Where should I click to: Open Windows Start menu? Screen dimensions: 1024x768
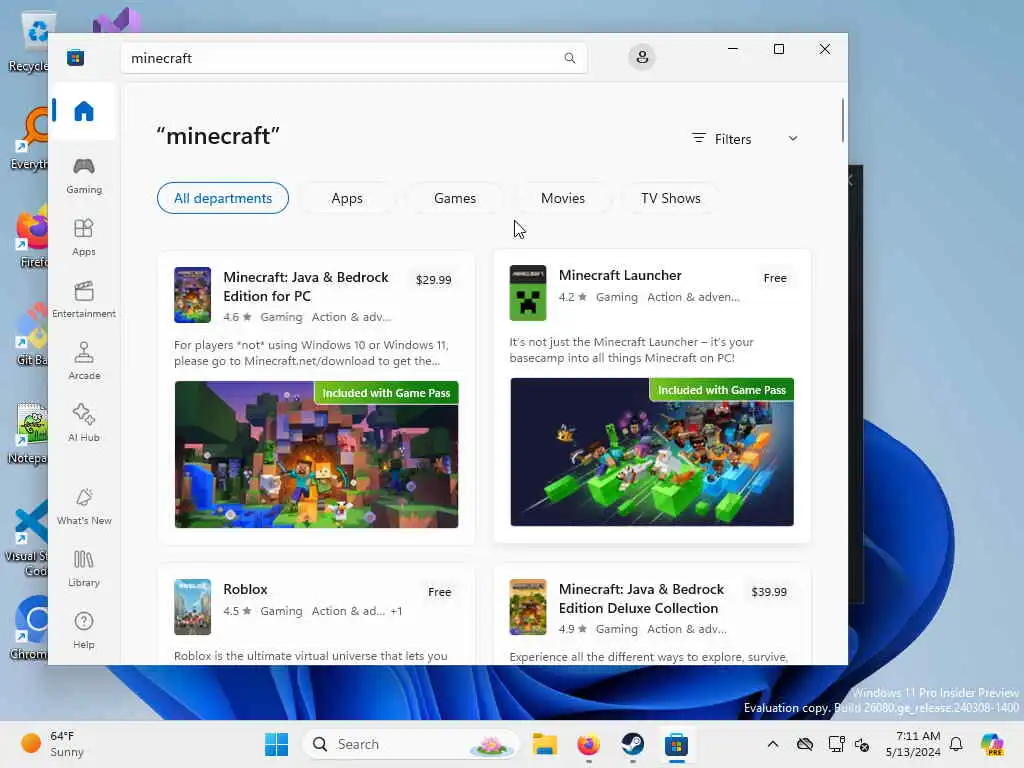coord(276,744)
